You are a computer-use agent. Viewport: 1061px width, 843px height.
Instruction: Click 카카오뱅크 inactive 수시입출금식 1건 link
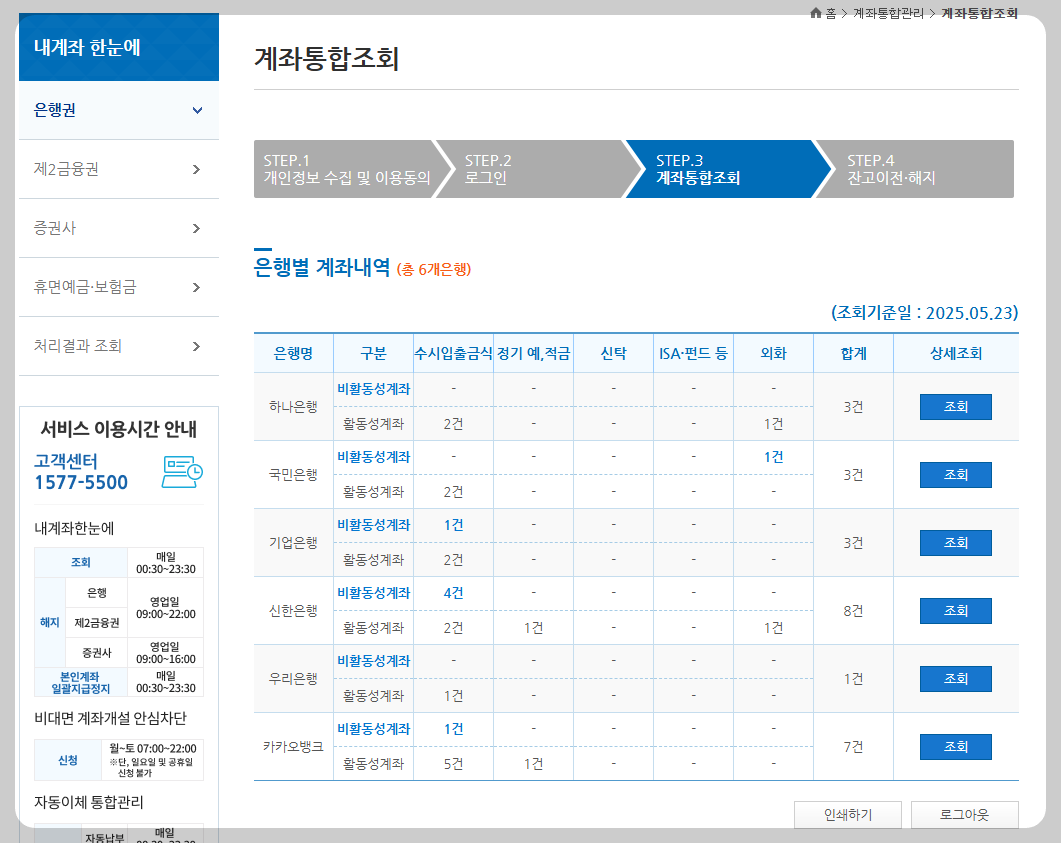[453, 729]
